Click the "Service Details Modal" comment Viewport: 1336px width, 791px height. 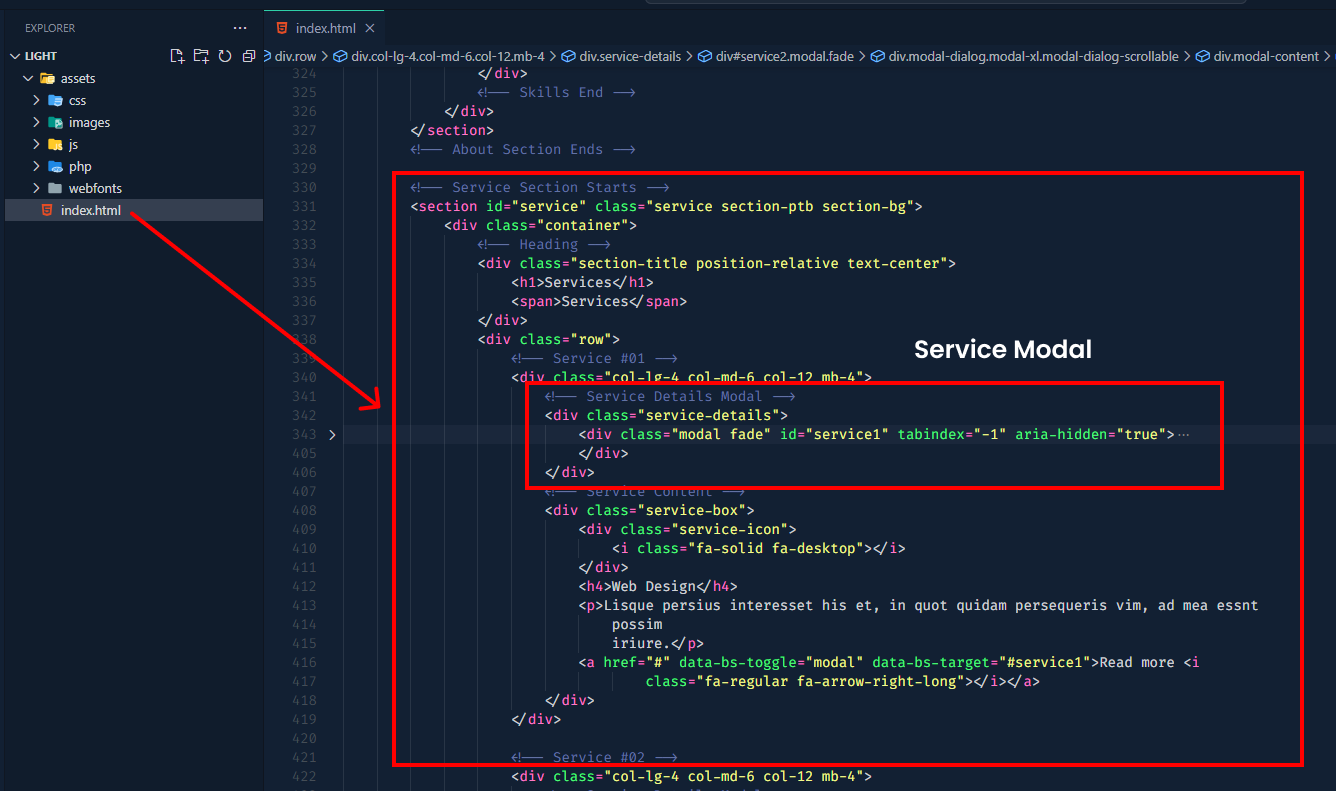[670, 397]
